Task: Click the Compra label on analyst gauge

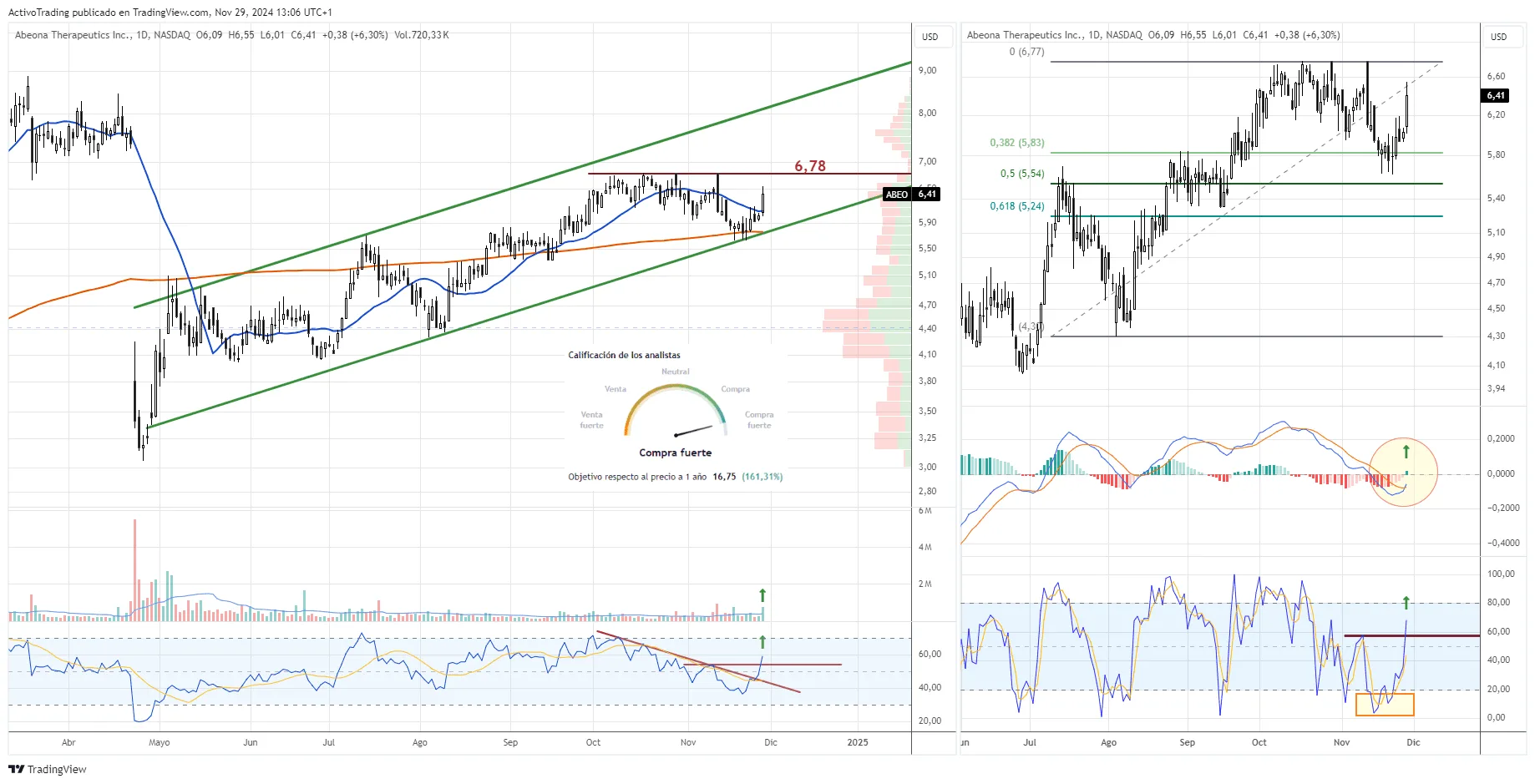Action: point(735,389)
